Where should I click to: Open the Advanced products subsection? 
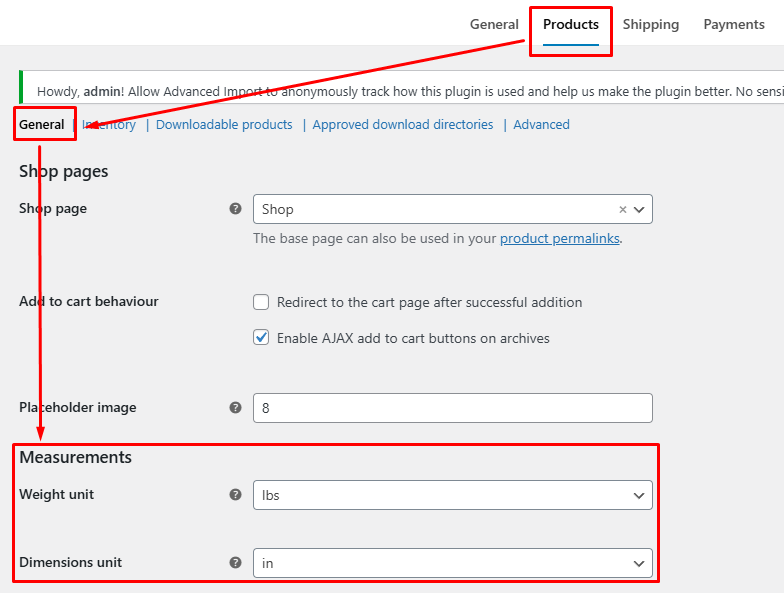click(x=541, y=124)
